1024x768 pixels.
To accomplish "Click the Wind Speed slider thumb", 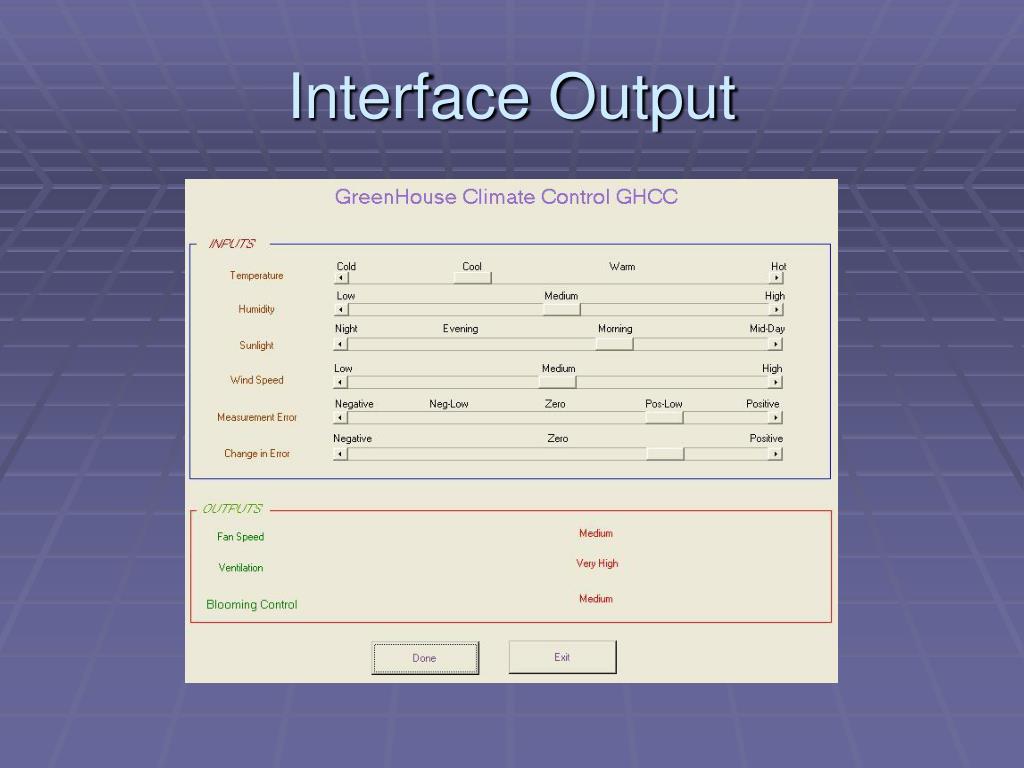I will pos(557,383).
